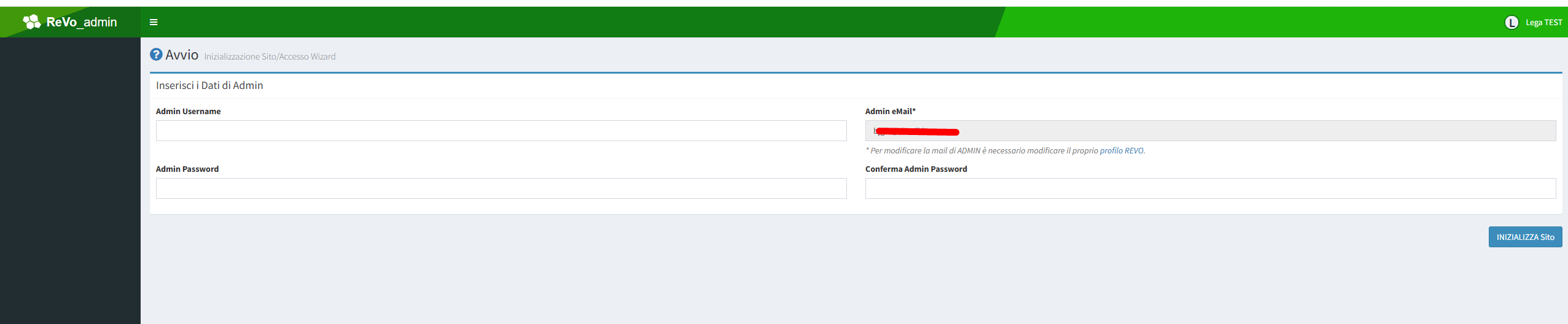1568x324 pixels.
Task: Click the ReVo_admin logo icon
Action: pos(31,22)
